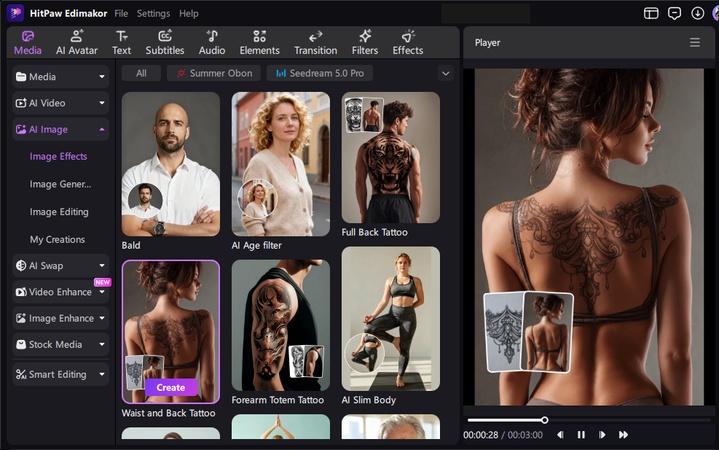Open the AI Avatar tab
The width and height of the screenshot is (719, 450).
coord(77,43)
